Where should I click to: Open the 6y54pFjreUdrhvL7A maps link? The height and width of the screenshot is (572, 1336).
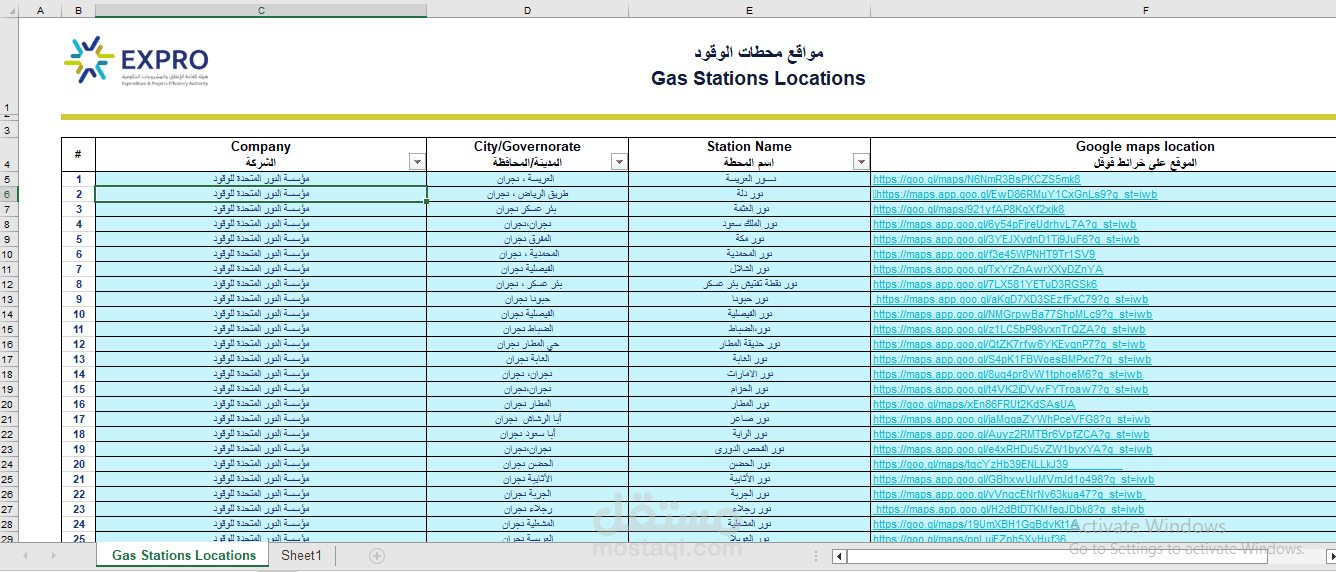tap(1005, 224)
